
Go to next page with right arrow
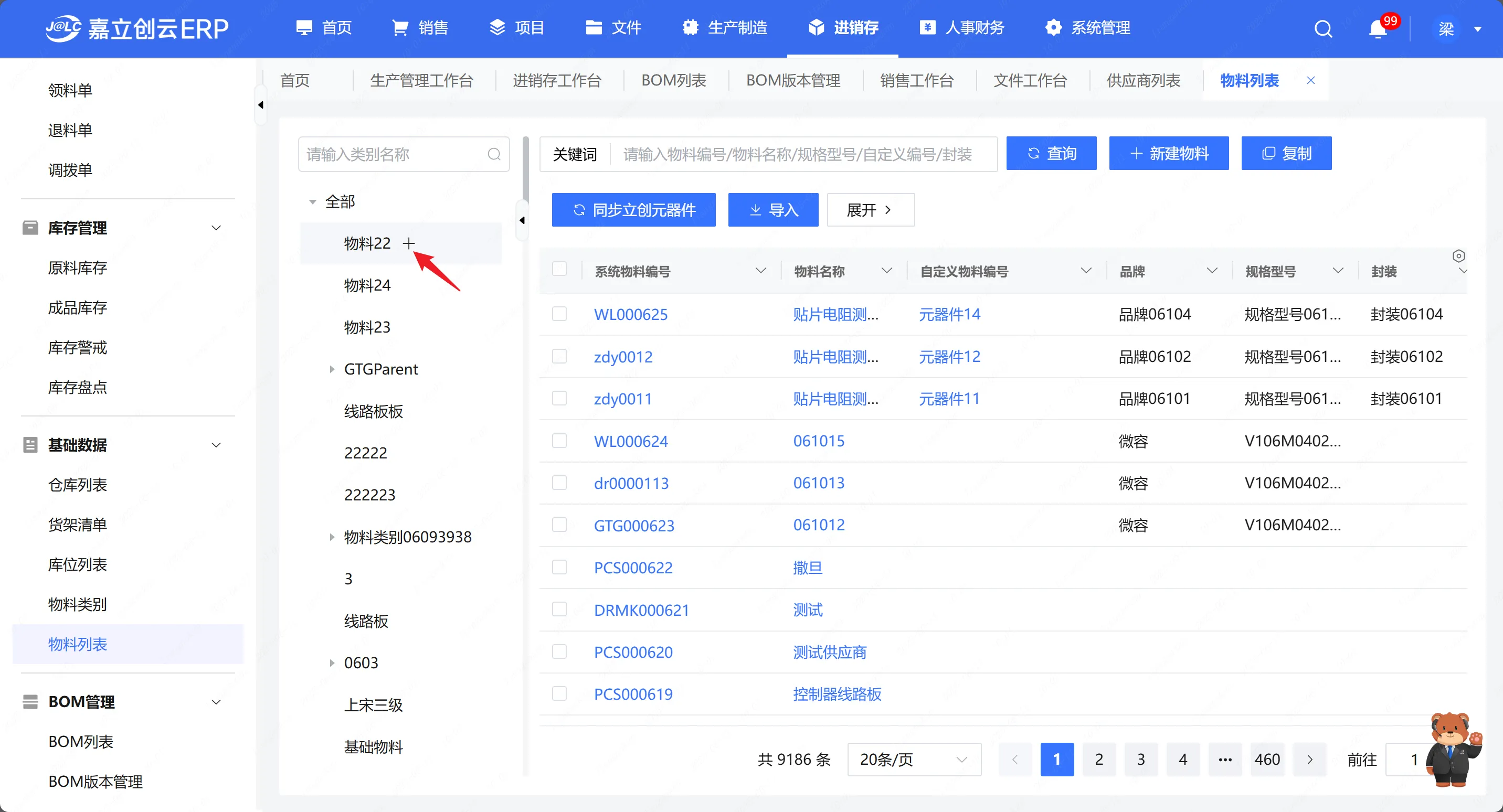1309,759
